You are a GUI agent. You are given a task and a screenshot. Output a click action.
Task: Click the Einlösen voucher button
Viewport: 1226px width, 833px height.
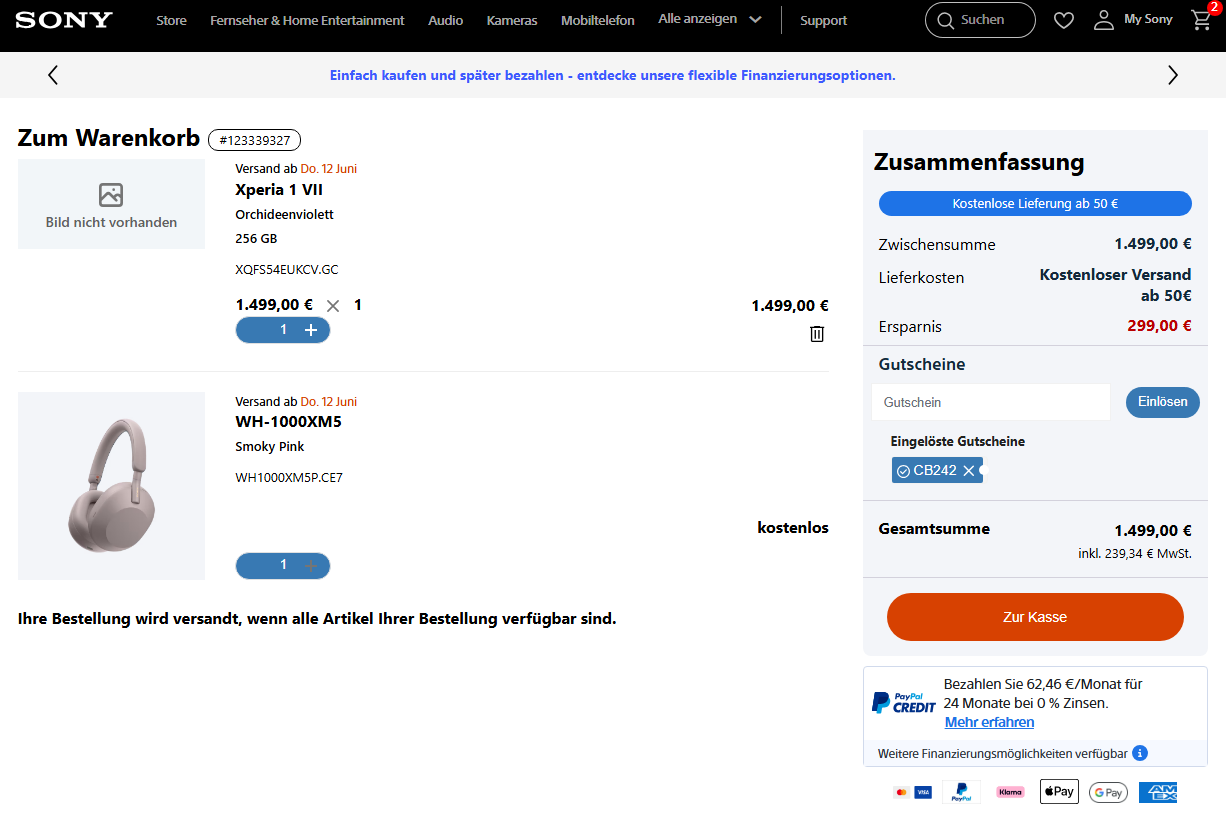tap(1162, 402)
